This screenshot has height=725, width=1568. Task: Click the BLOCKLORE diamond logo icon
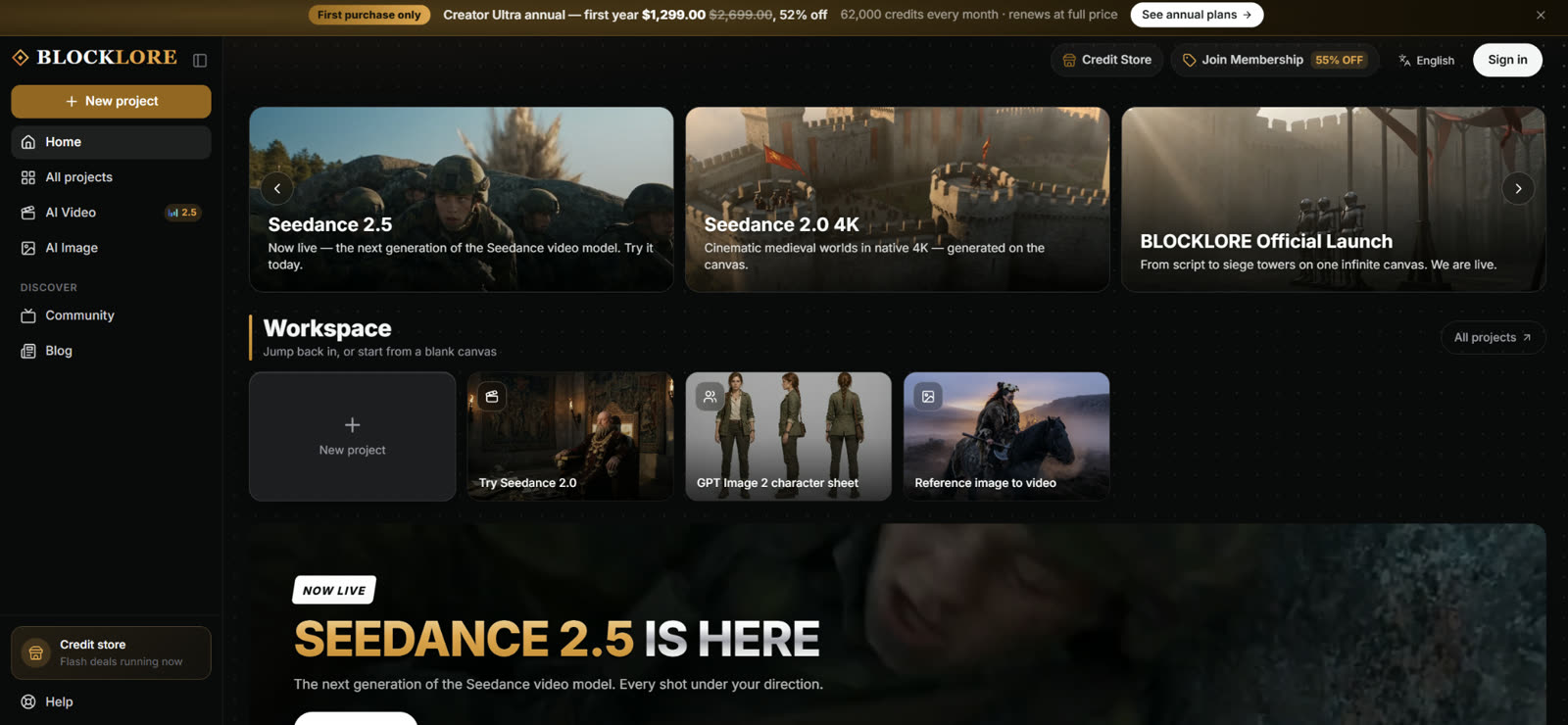(21, 58)
